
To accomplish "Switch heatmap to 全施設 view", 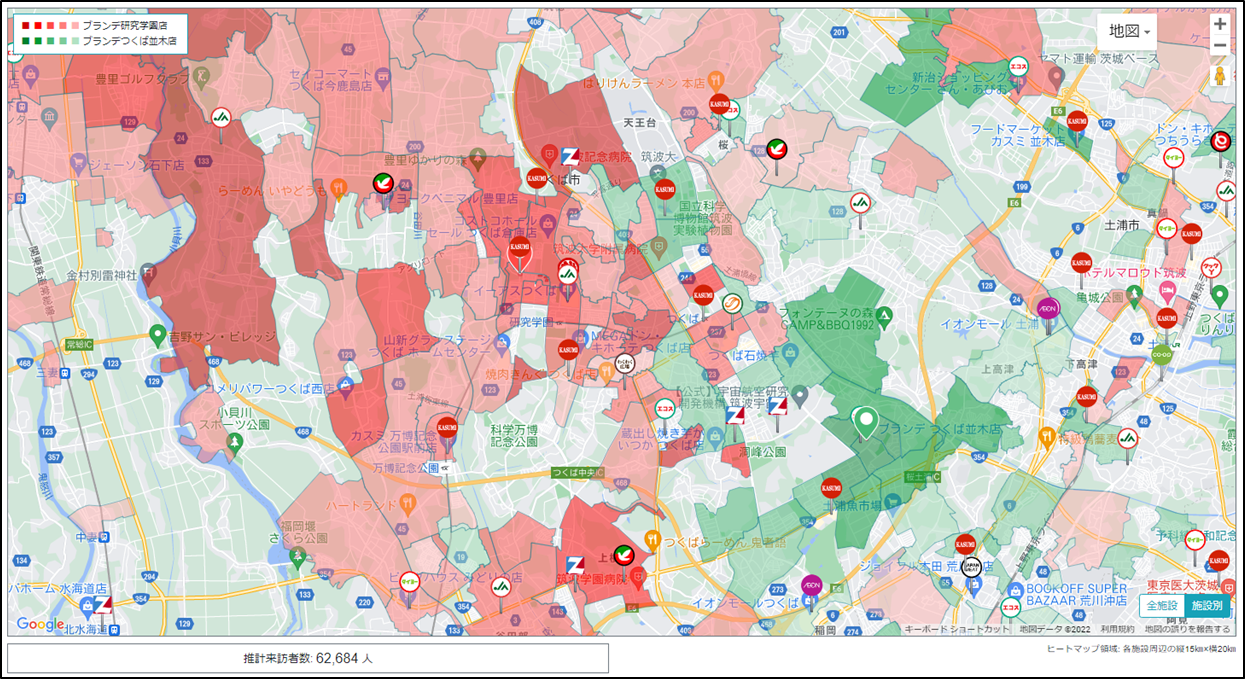I will [x=1161, y=606].
